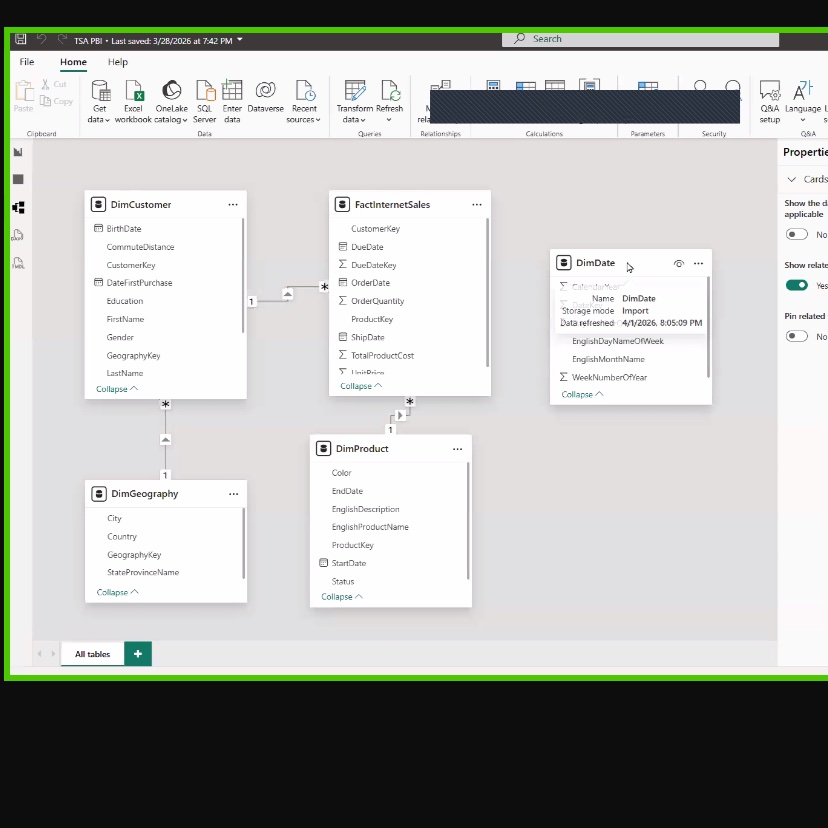
Task: Open Recent sources list
Action: coord(304,102)
